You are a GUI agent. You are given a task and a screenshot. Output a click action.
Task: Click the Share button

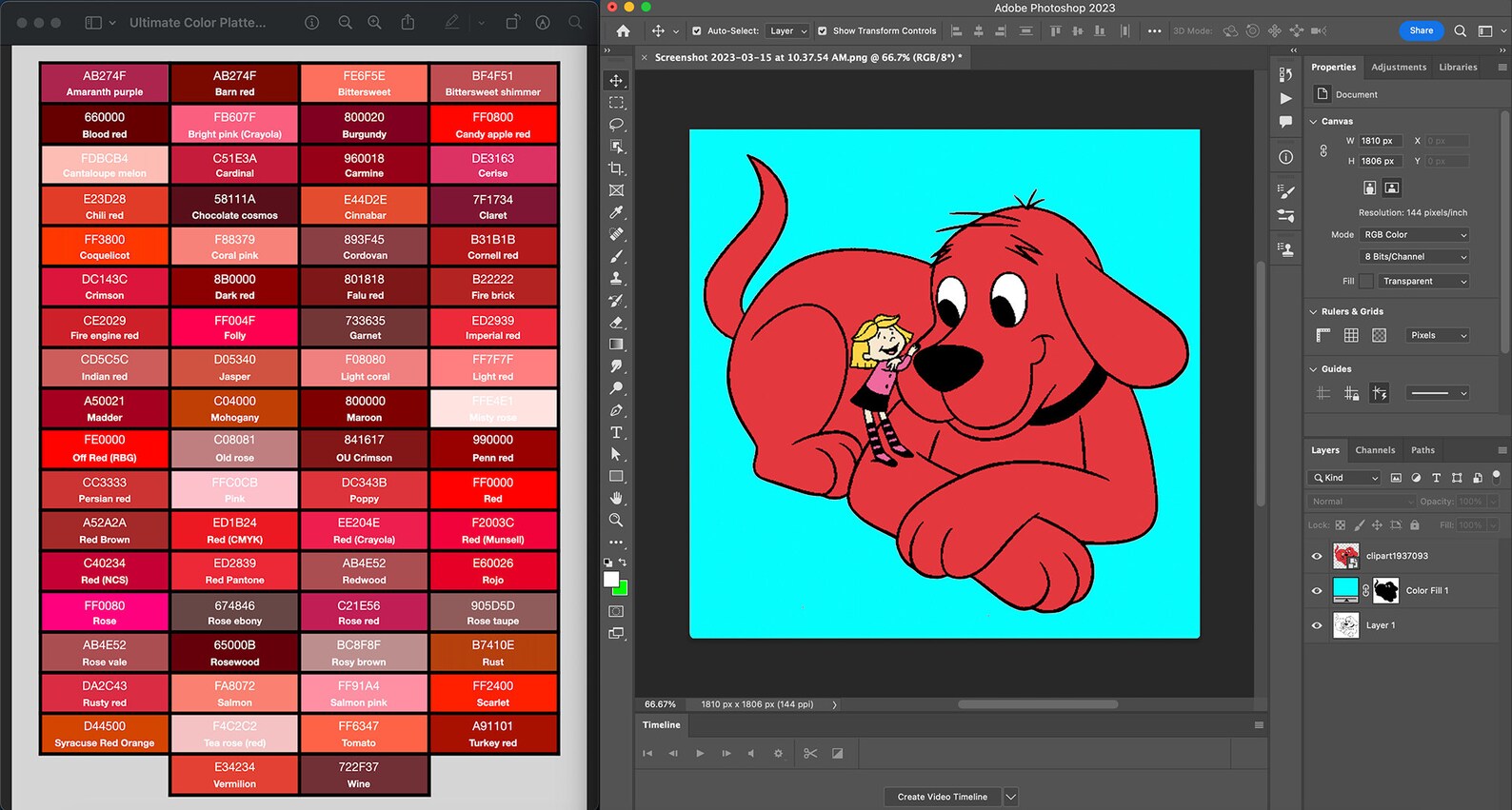pos(1421,31)
